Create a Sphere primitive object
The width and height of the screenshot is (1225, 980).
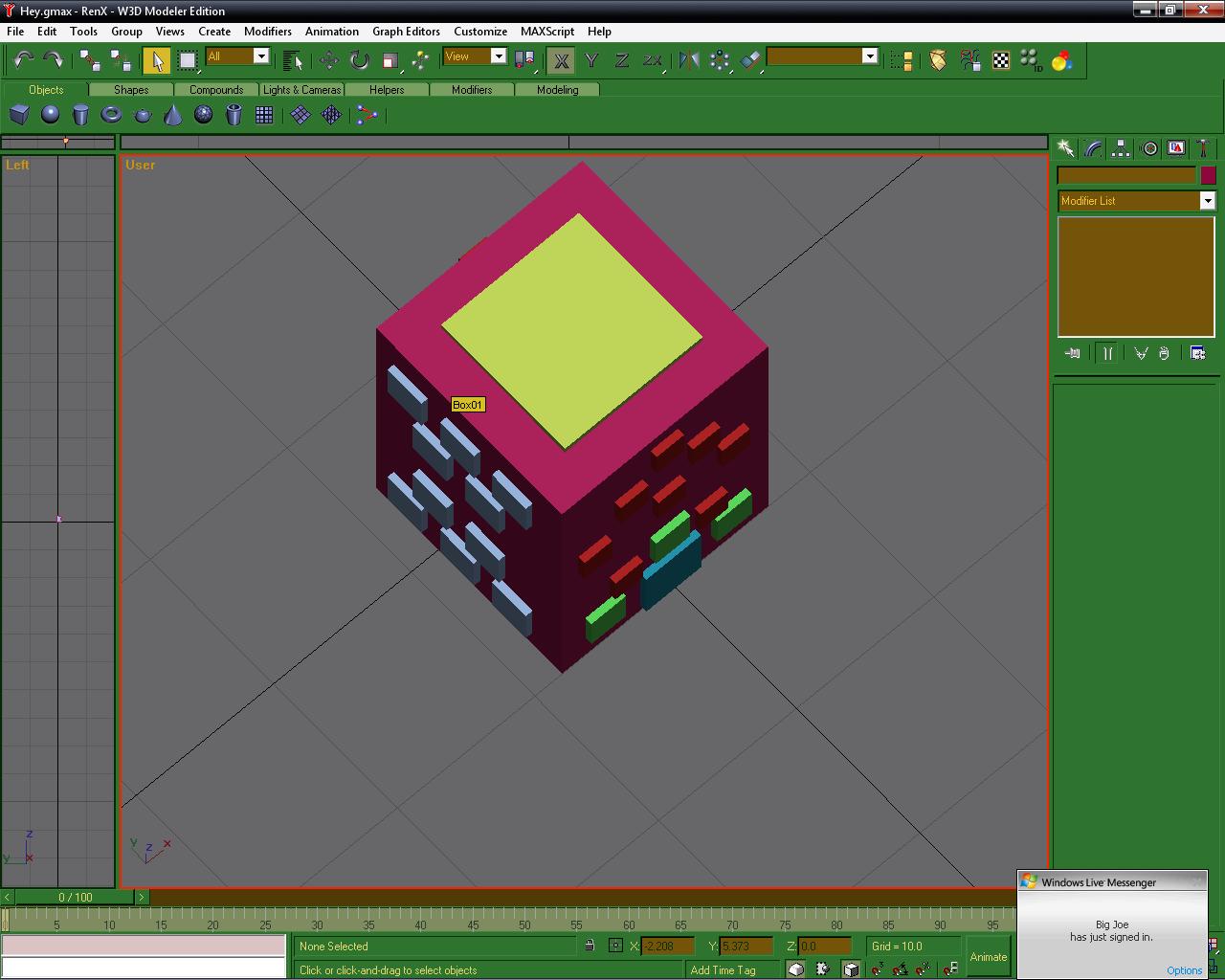[50, 115]
